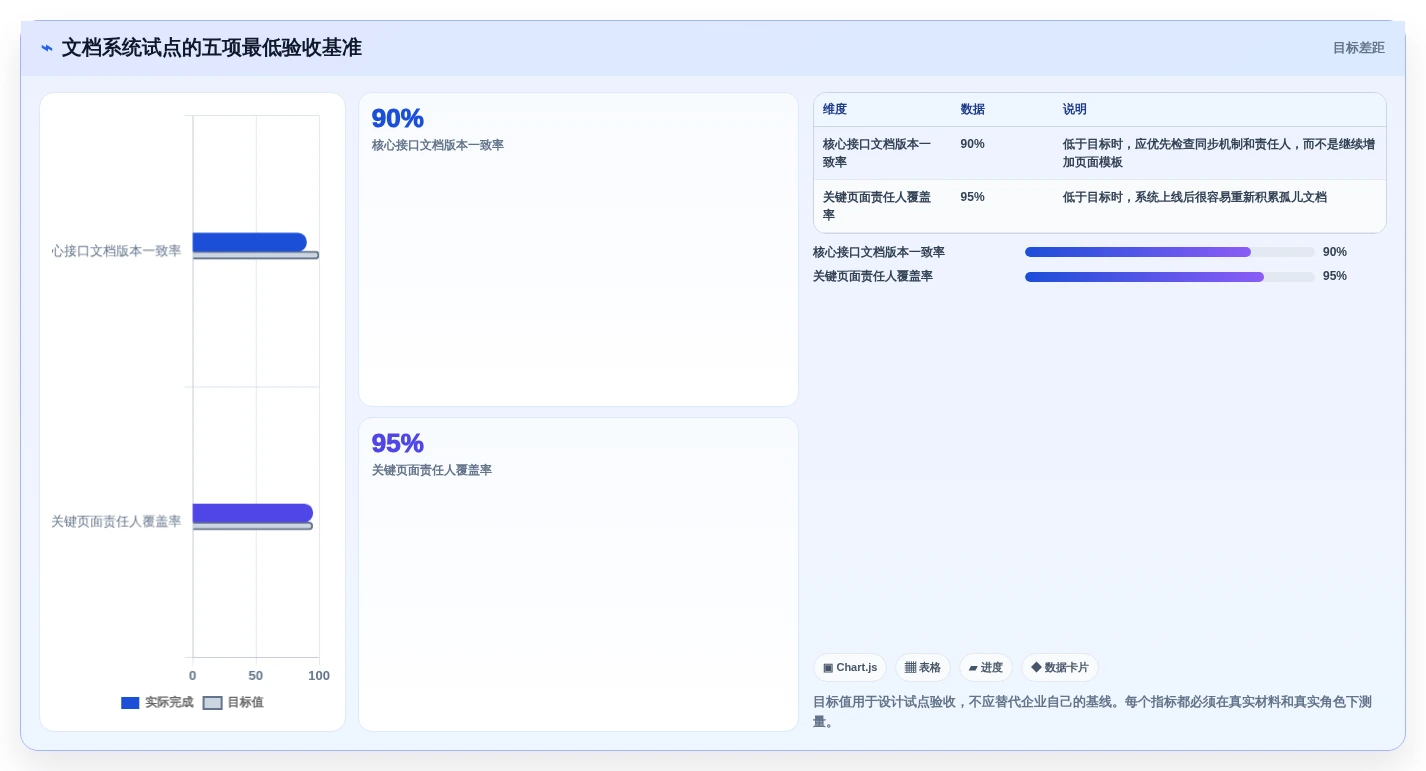Click the 表格 tag chip
The width and height of the screenshot is (1426, 771).
pyautogui.click(x=923, y=668)
